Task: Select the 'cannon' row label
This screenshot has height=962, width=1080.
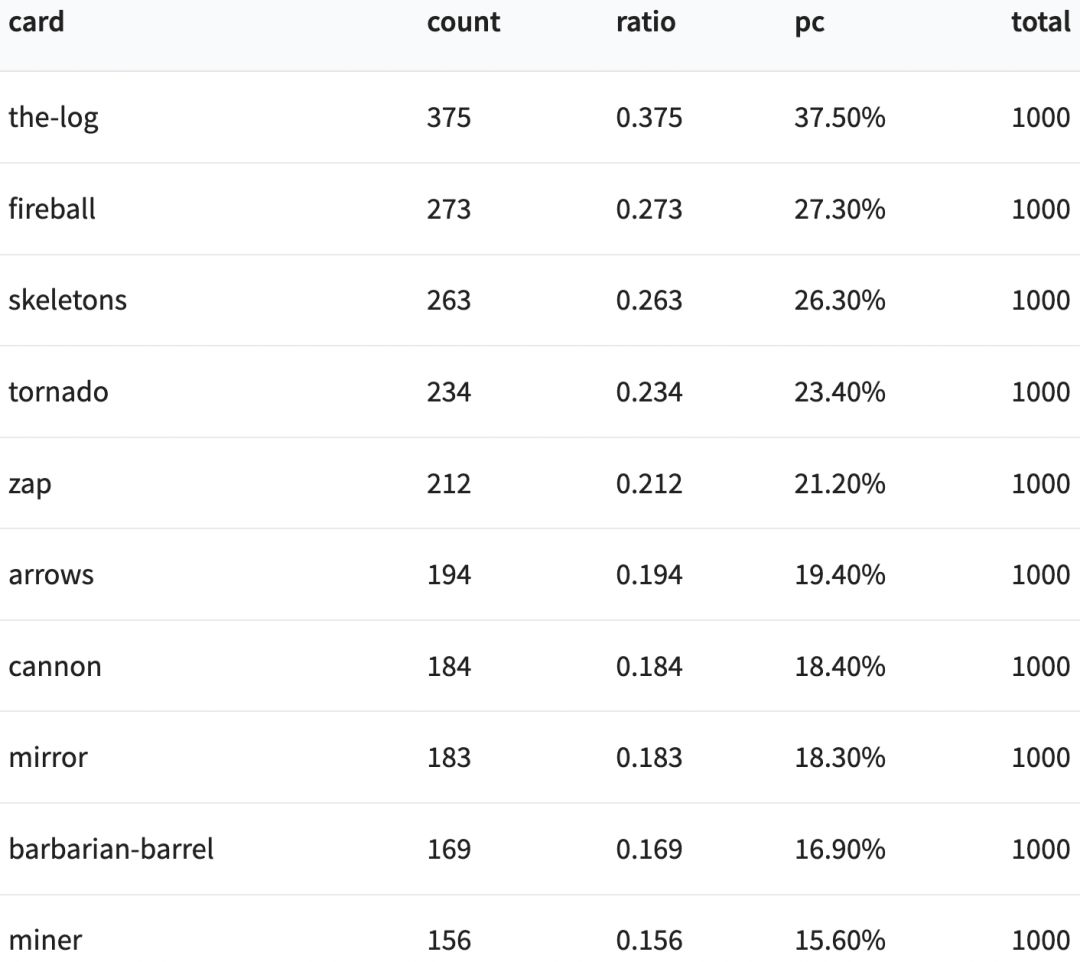Action: point(55,667)
